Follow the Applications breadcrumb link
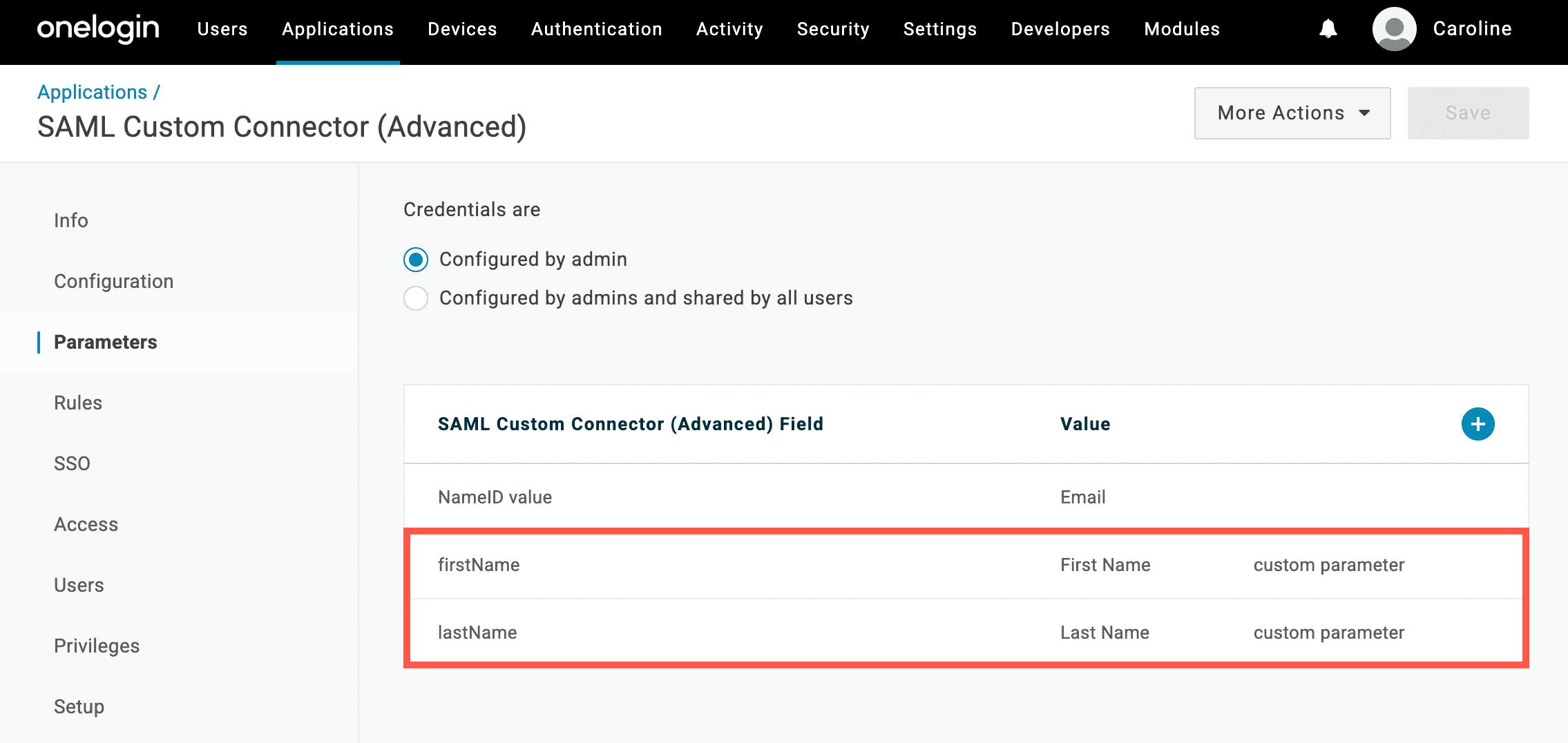The image size is (1568, 743). point(93,92)
